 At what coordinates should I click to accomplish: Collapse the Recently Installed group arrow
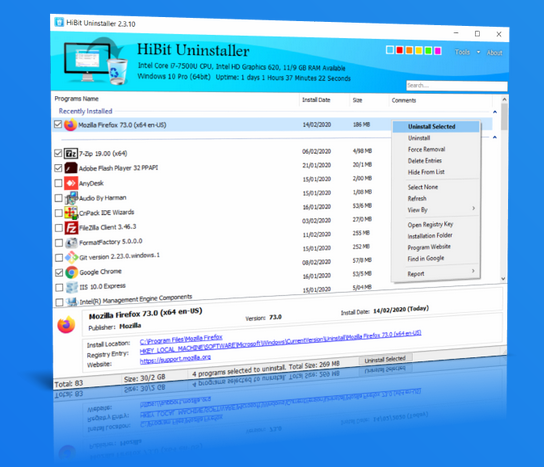pyautogui.click(x=495, y=112)
